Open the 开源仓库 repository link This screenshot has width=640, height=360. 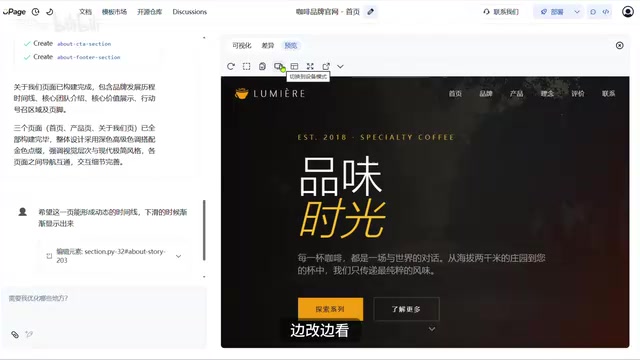pos(149,12)
